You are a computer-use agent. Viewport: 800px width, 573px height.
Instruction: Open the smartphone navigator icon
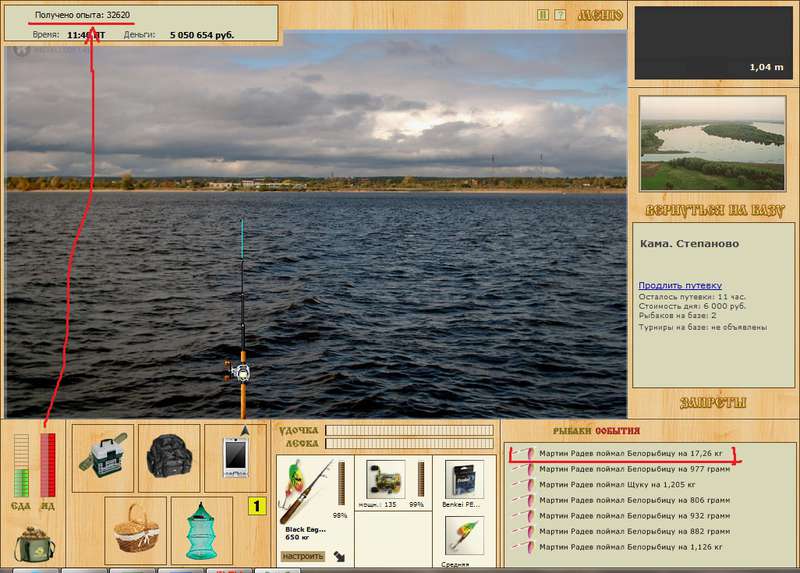(235, 458)
